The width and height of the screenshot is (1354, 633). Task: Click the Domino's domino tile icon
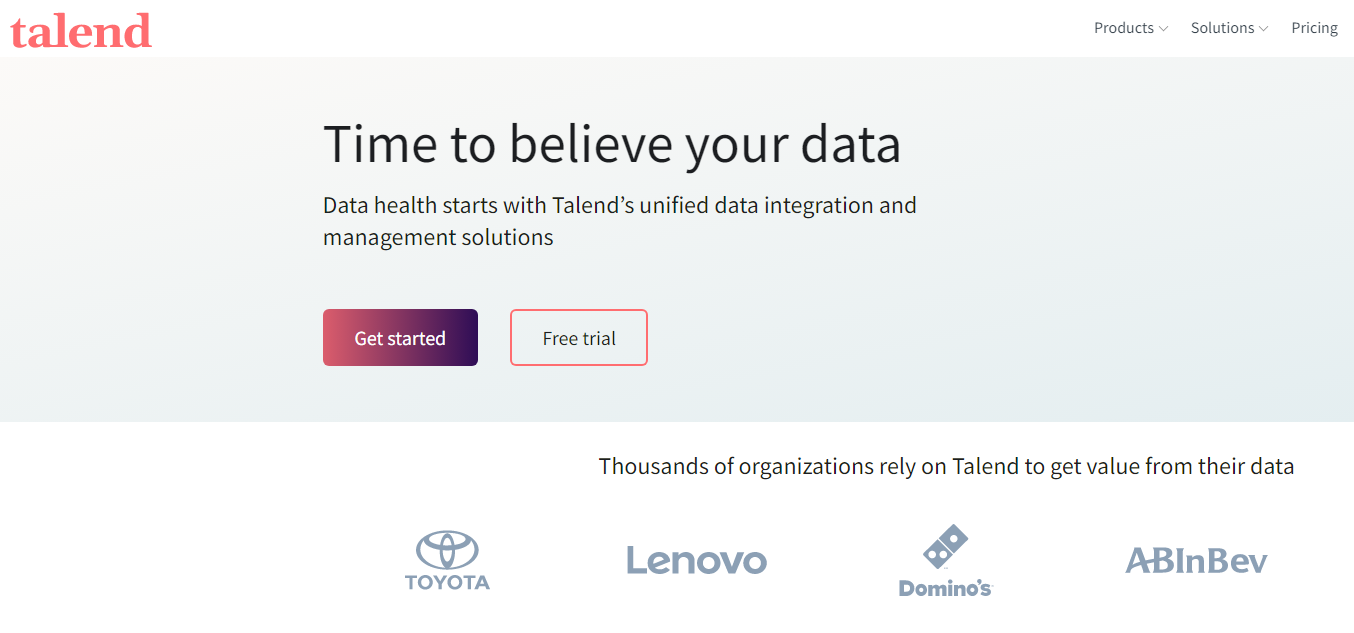tap(945, 547)
